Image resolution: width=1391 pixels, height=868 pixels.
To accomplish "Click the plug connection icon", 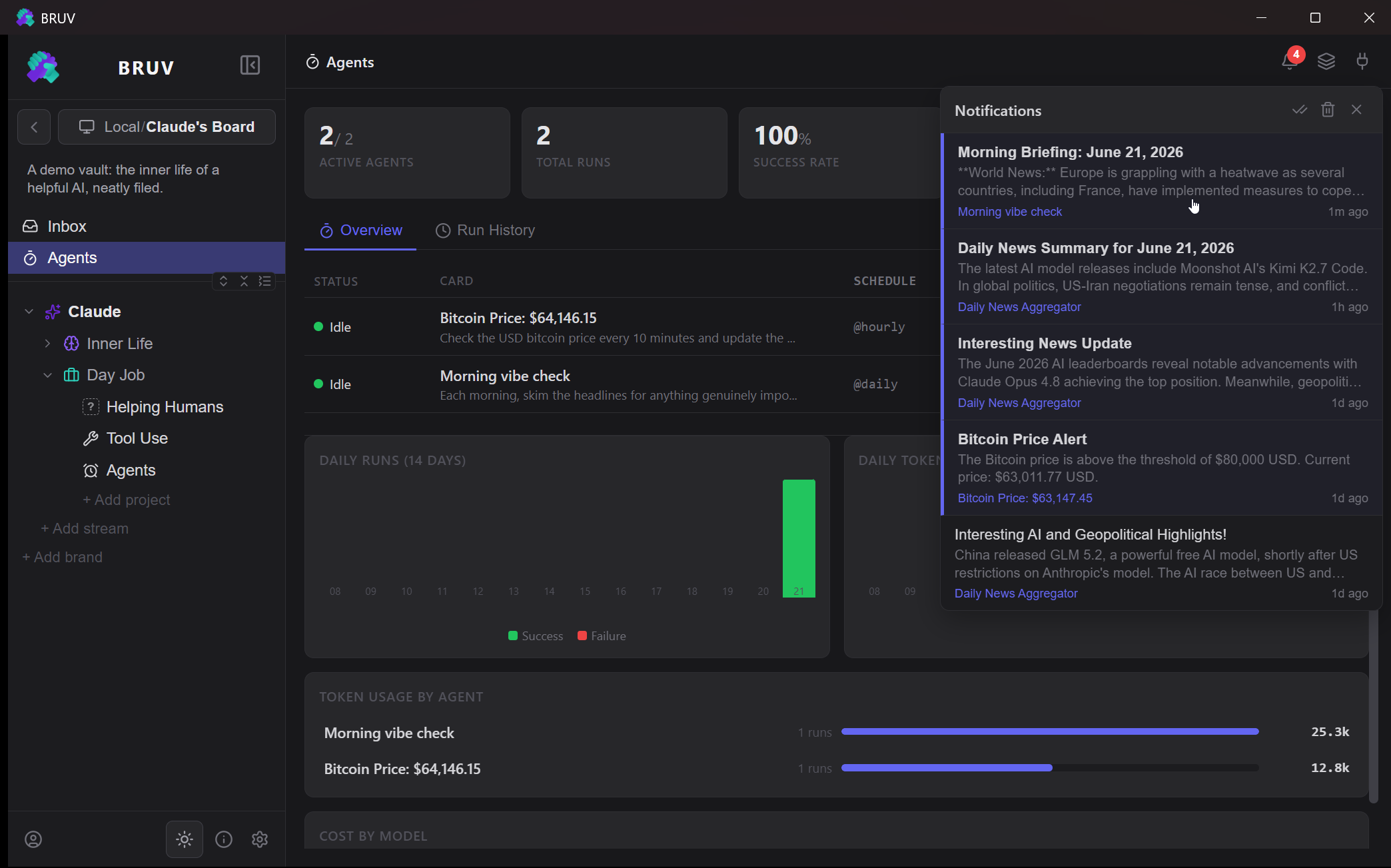I will pyautogui.click(x=1362, y=61).
